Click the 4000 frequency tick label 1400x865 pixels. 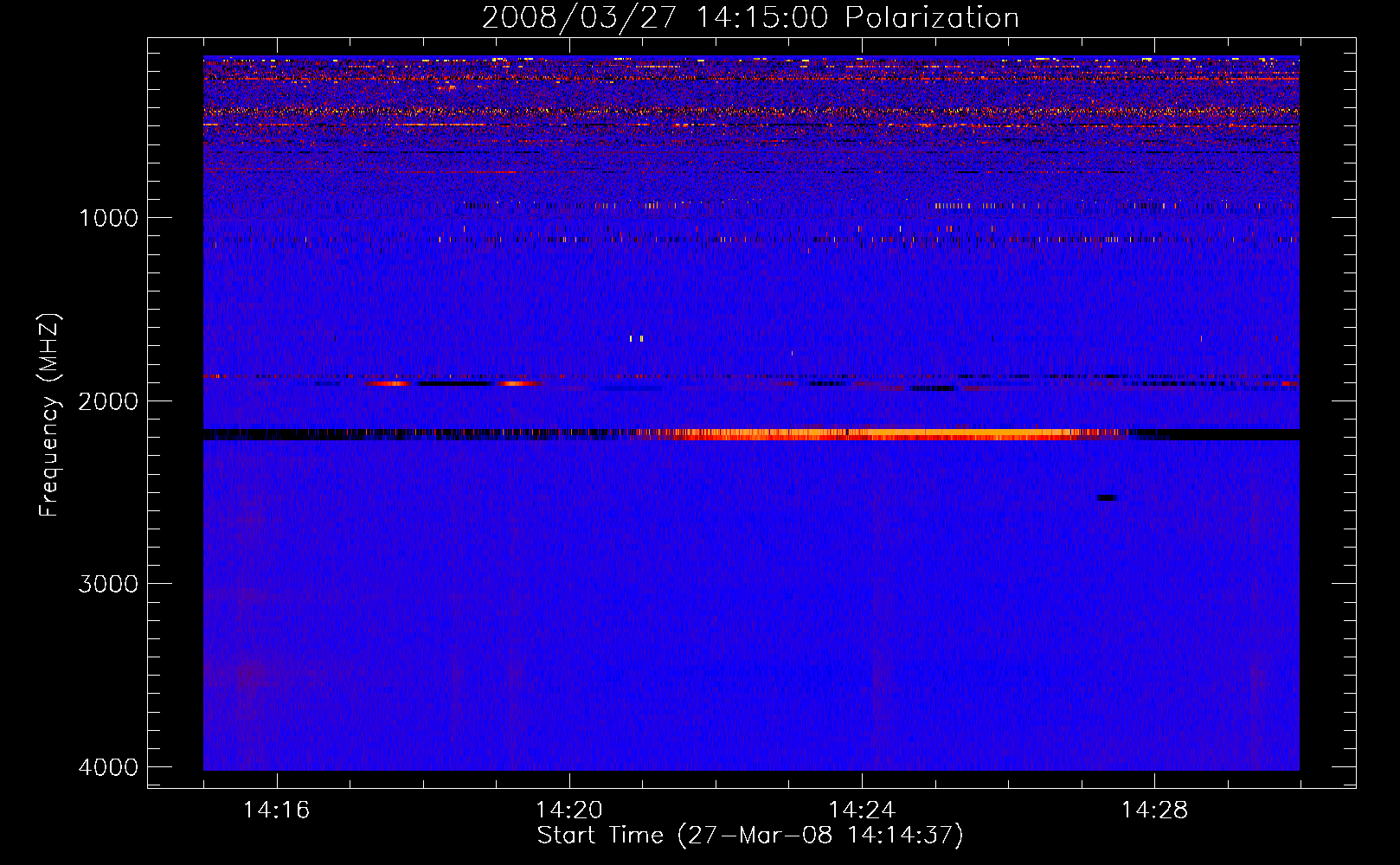108,767
